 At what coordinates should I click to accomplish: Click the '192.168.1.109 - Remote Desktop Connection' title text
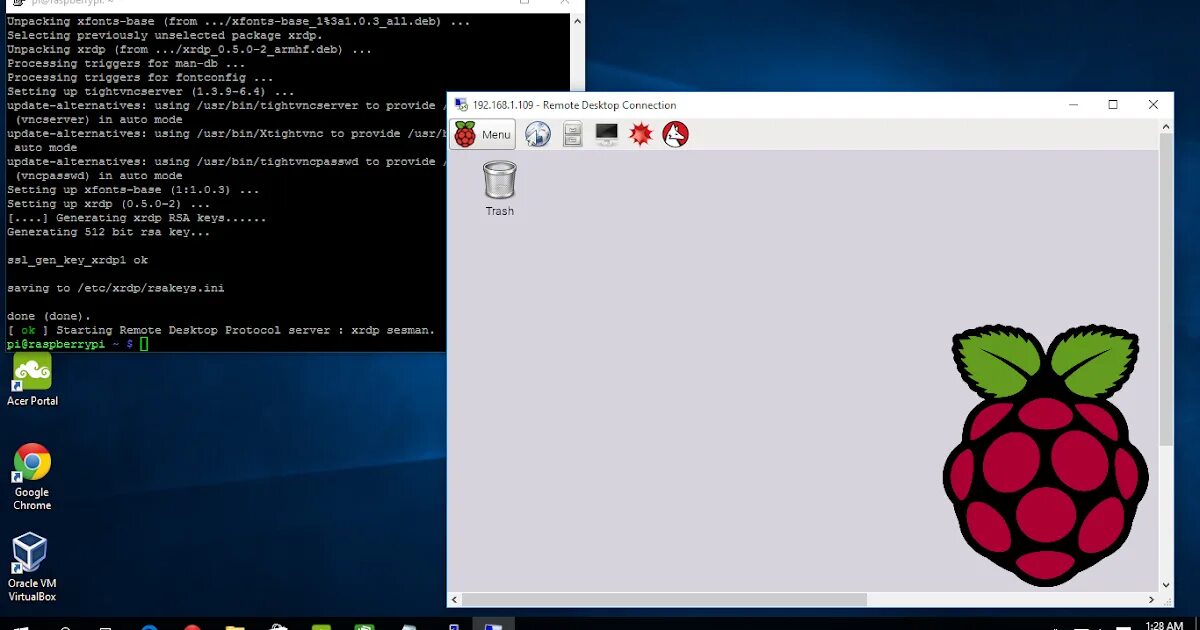tap(574, 105)
